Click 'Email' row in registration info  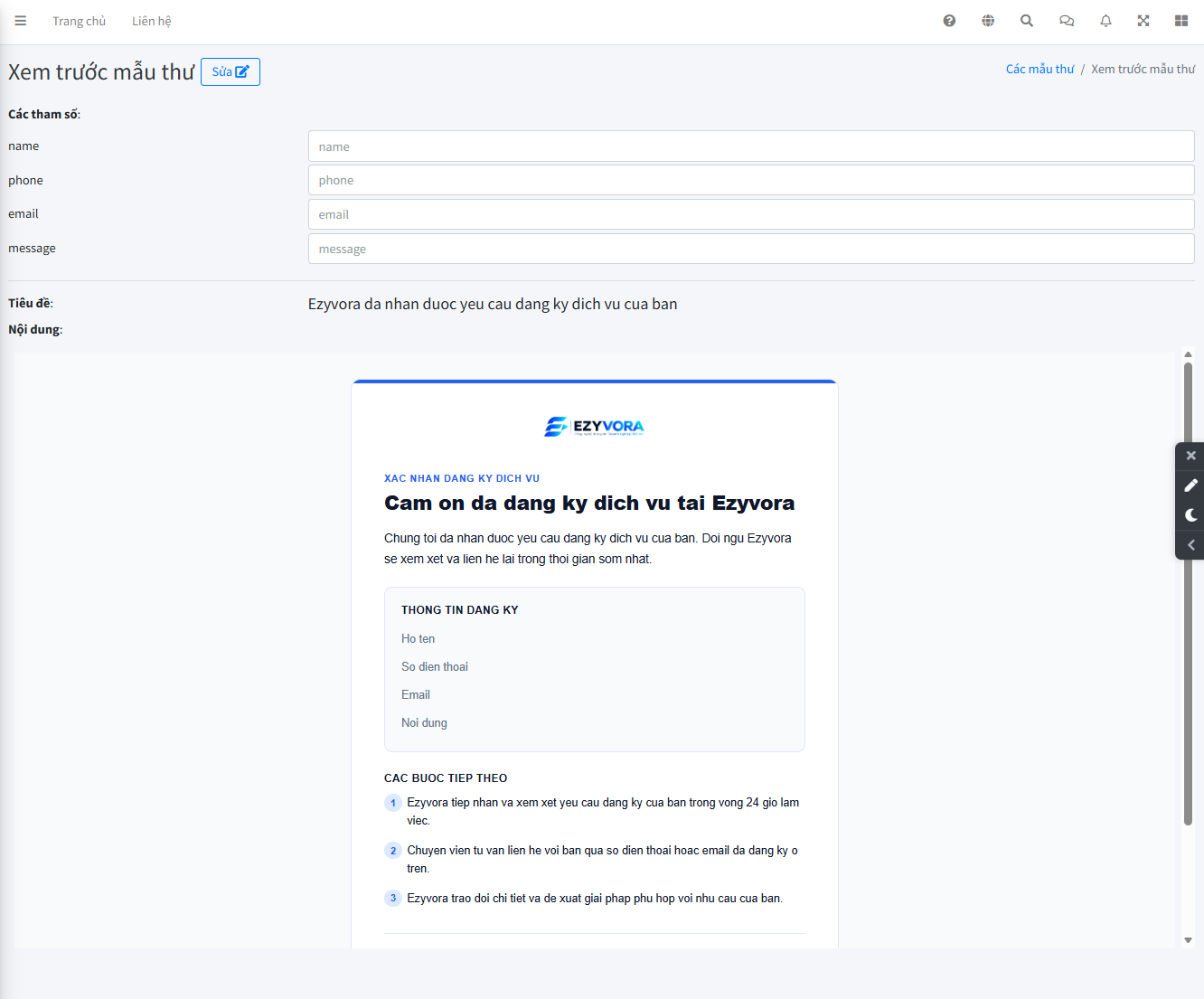(416, 694)
